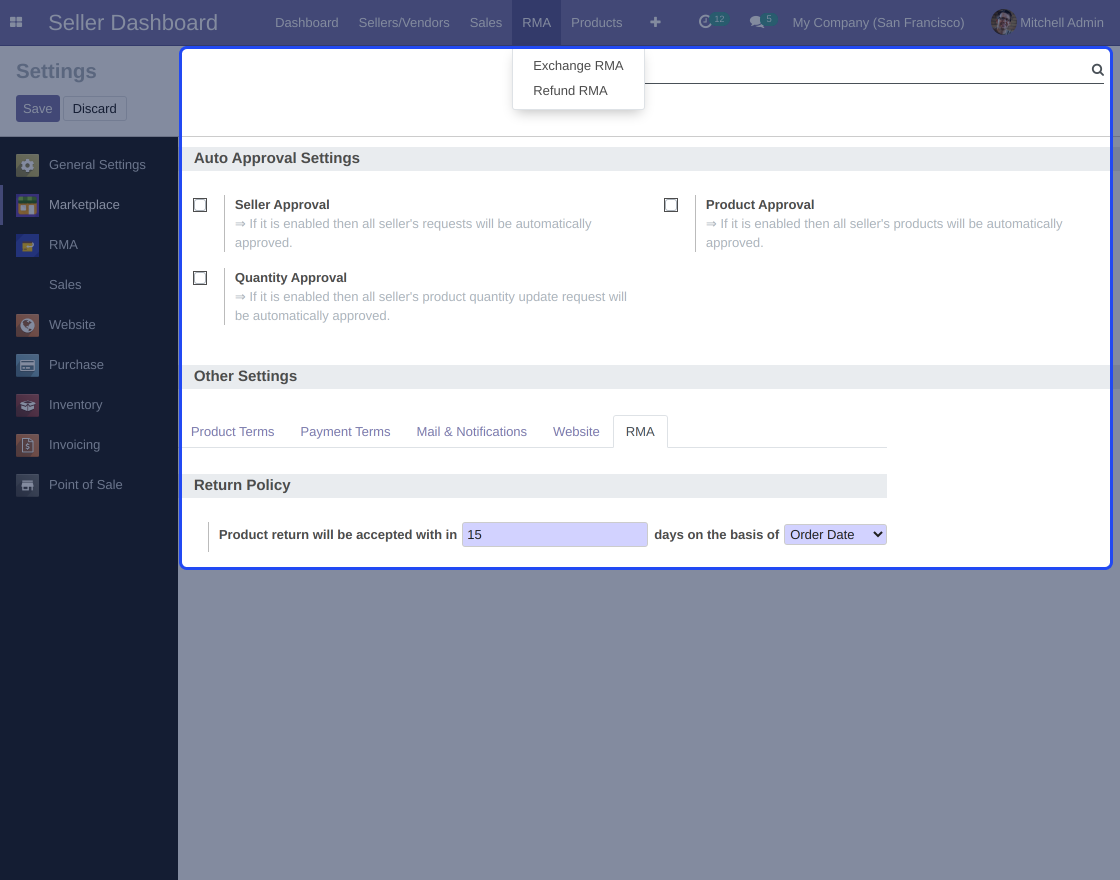Click the Other Settings heading
The height and width of the screenshot is (880, 1120).
245,376
